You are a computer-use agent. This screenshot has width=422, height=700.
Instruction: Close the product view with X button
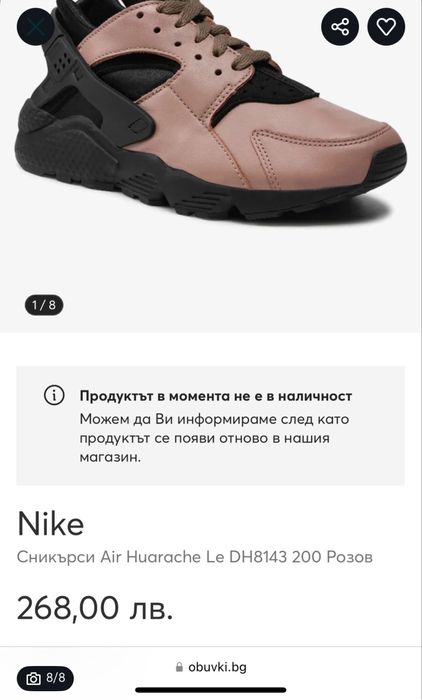click(x=35, y=27)
